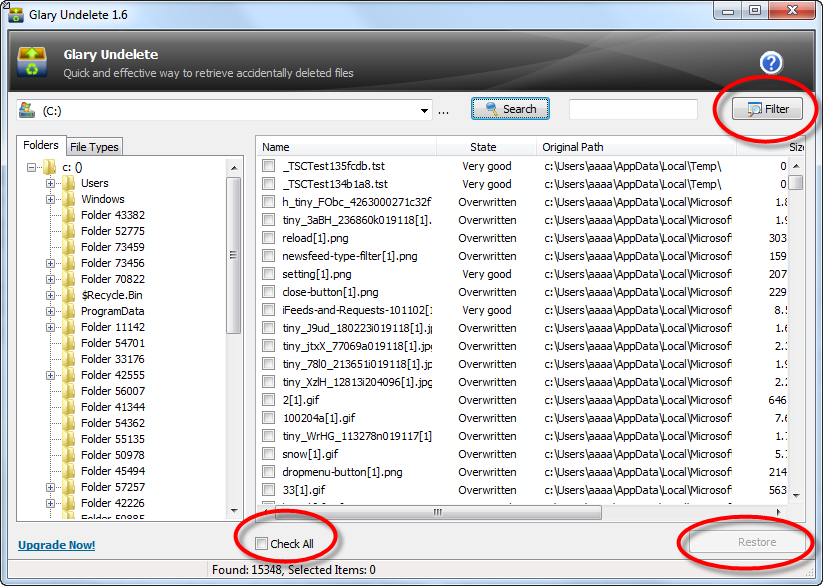This screenshot has height=586, width=823.
Task: Enable the Check All checkbox
Action: click(261, 543)
